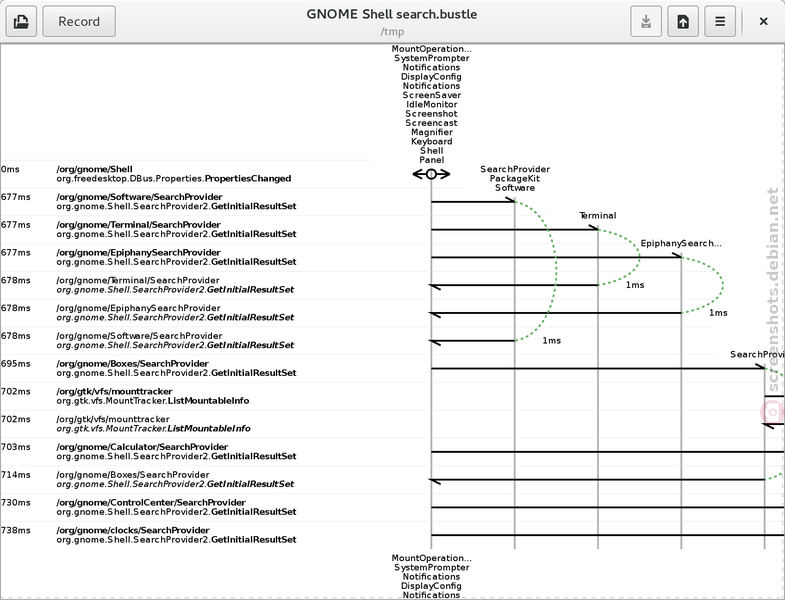The width and height of the screenshot is (785, 600).
Task: Click the MountOperation... label at top
Action: pyautogui.click(x=431, y=49)
